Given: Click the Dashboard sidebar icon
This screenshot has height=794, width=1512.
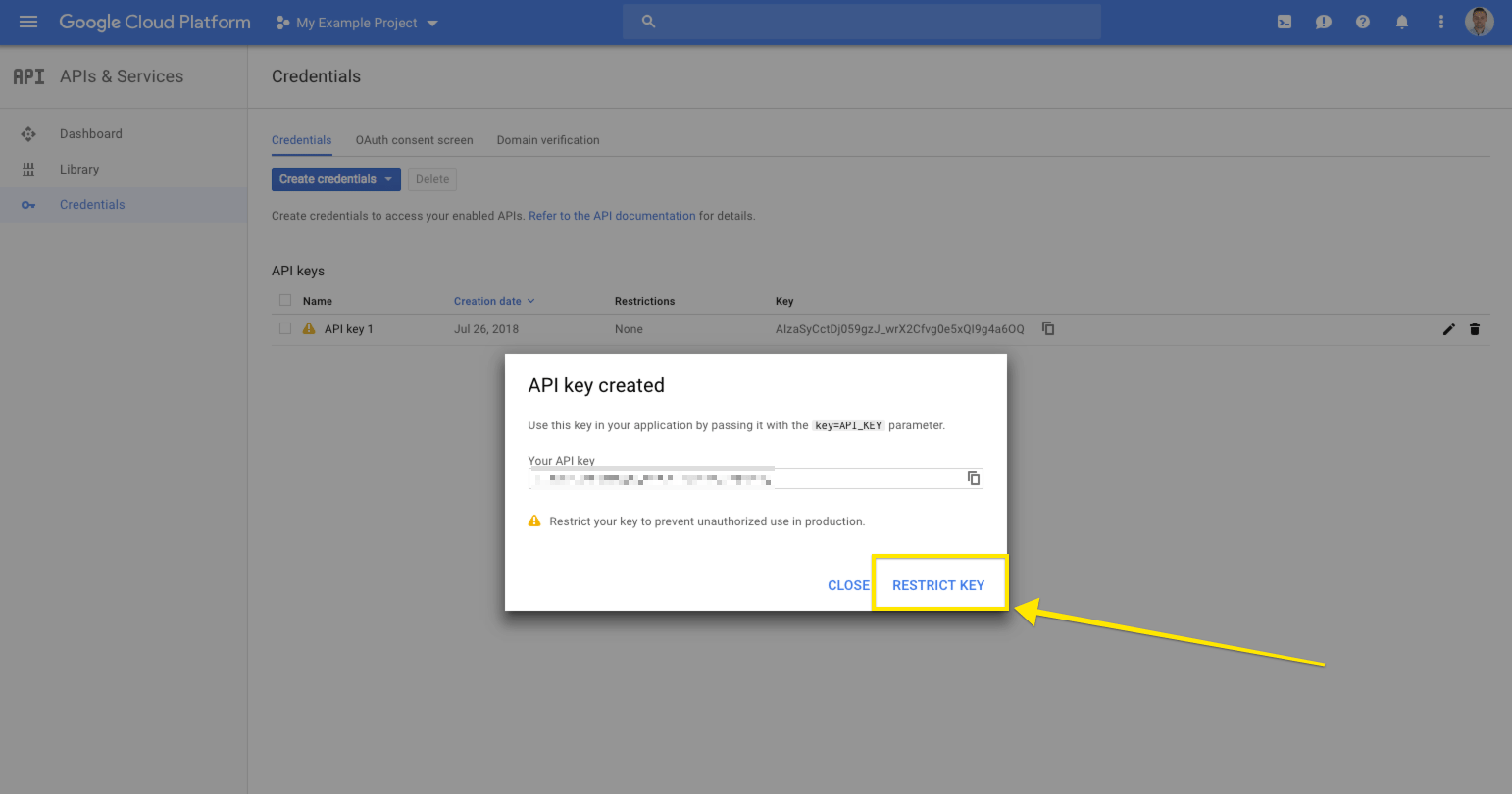Looking at the screenshot, I should [28, 134].
